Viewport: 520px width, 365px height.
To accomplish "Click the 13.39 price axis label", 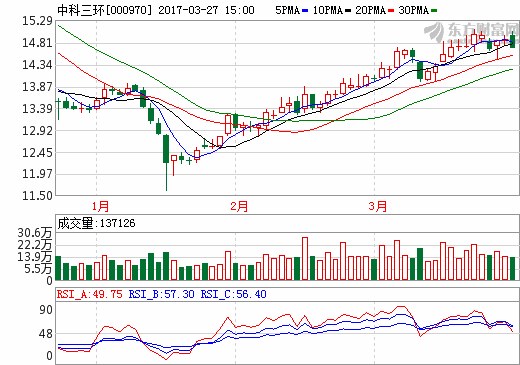I will pyautogui.click(x=37, y=109).
